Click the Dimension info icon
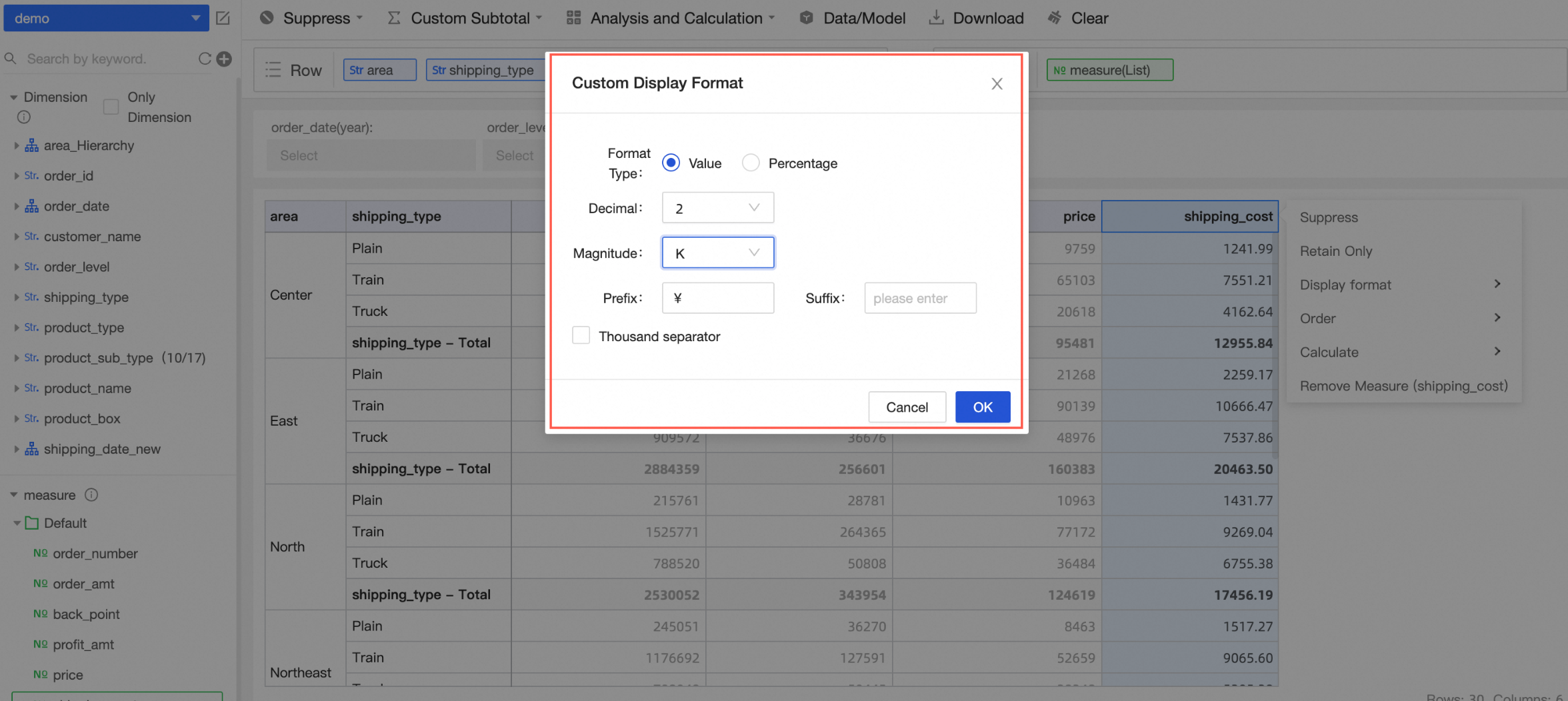 (24, 117)
